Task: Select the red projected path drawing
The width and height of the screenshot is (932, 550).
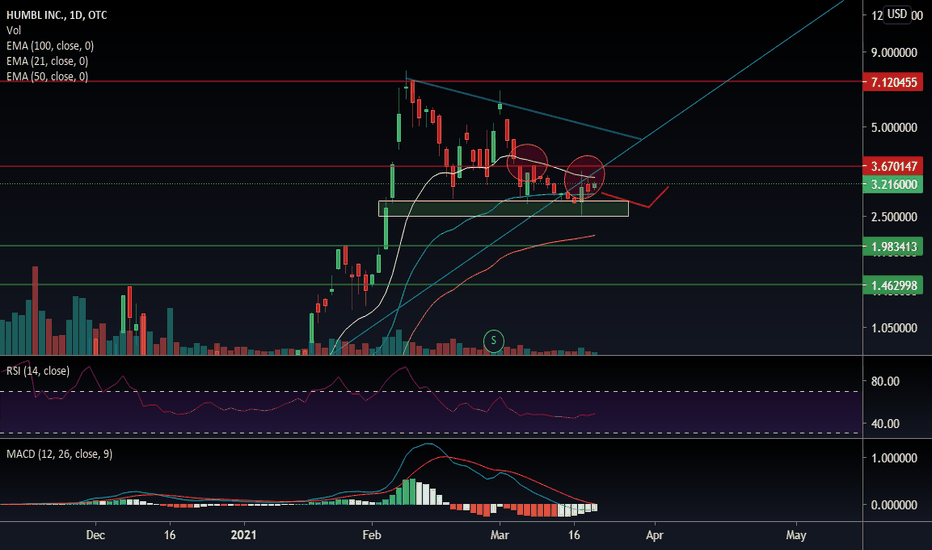Action: point(635,197)
